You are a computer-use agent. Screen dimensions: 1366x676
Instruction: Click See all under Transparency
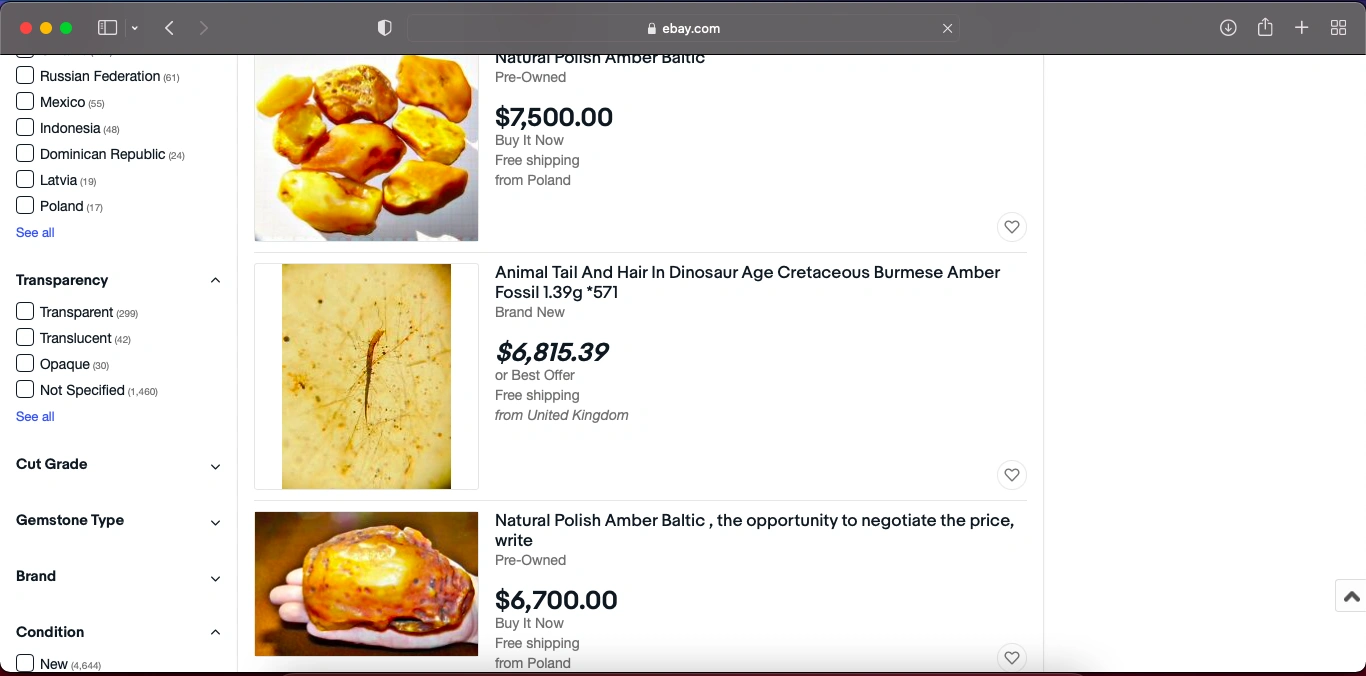[x=35, y=416]
